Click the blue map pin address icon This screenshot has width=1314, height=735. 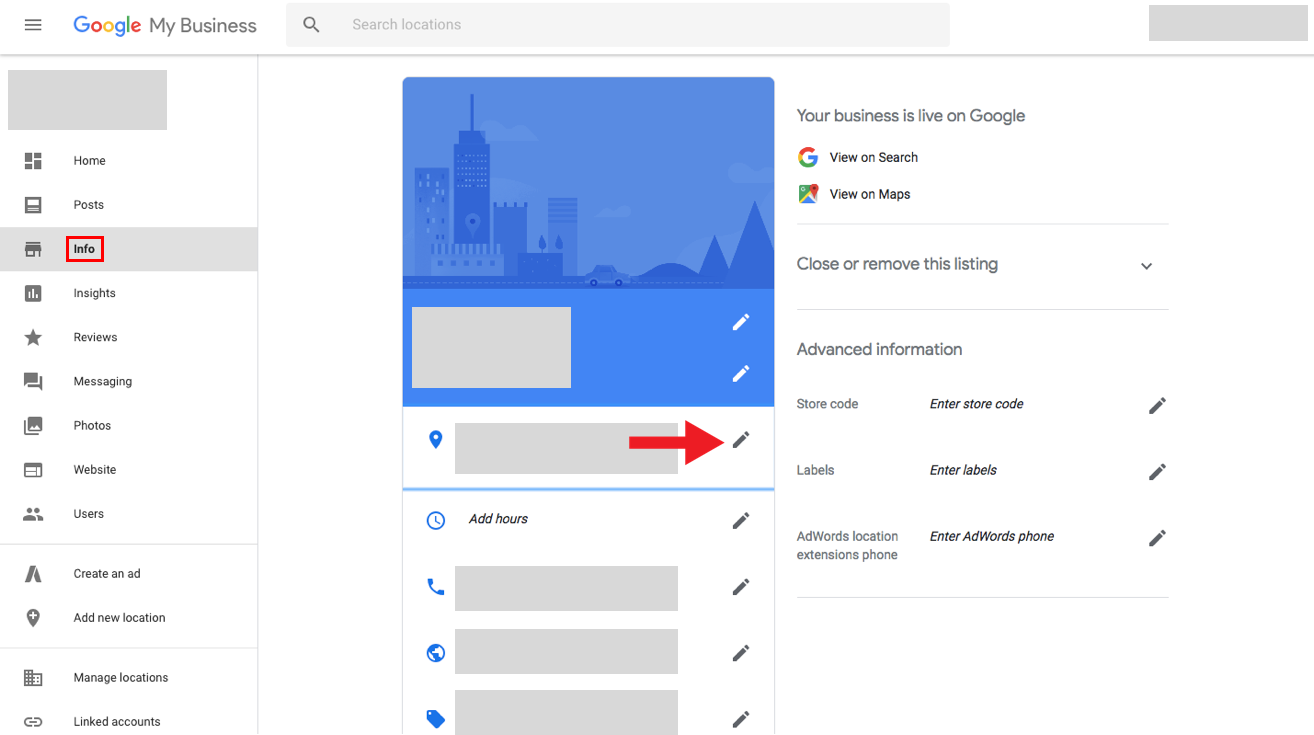pos(435,439)
